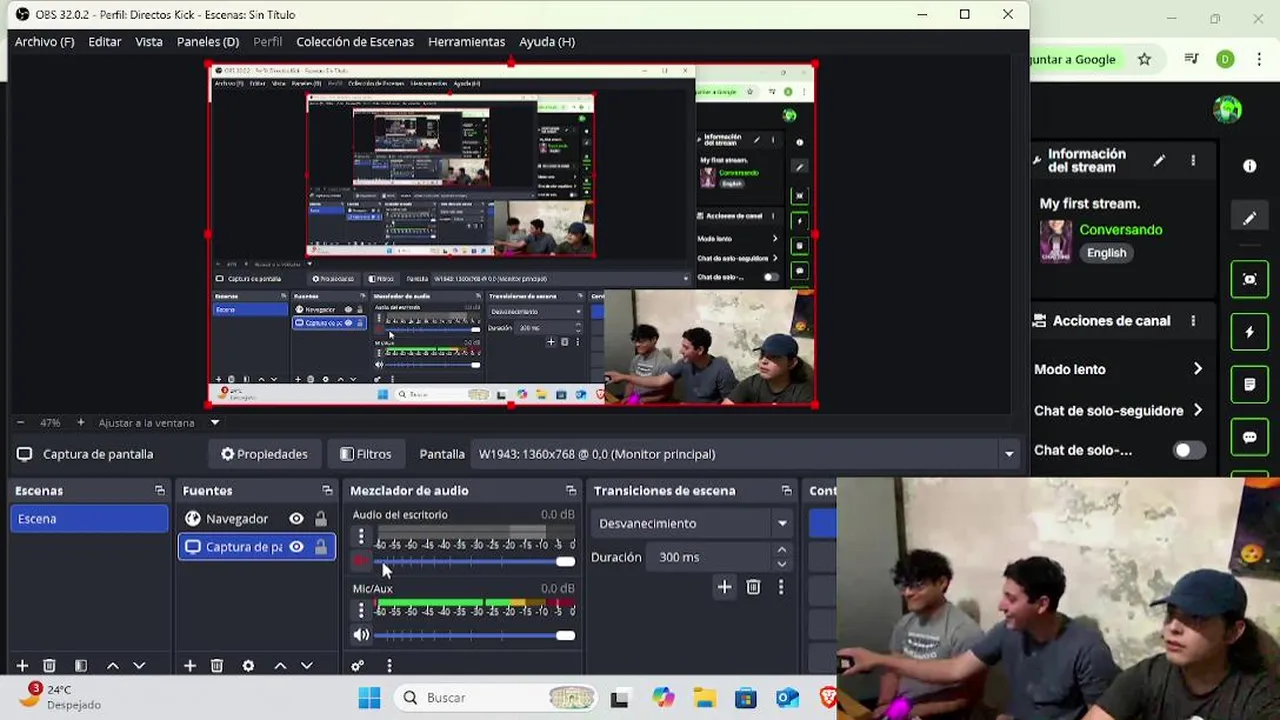Decrease Duración value with down arrow
The height and width of the screenshot is (720, 1280).
[x=781, y=564]
